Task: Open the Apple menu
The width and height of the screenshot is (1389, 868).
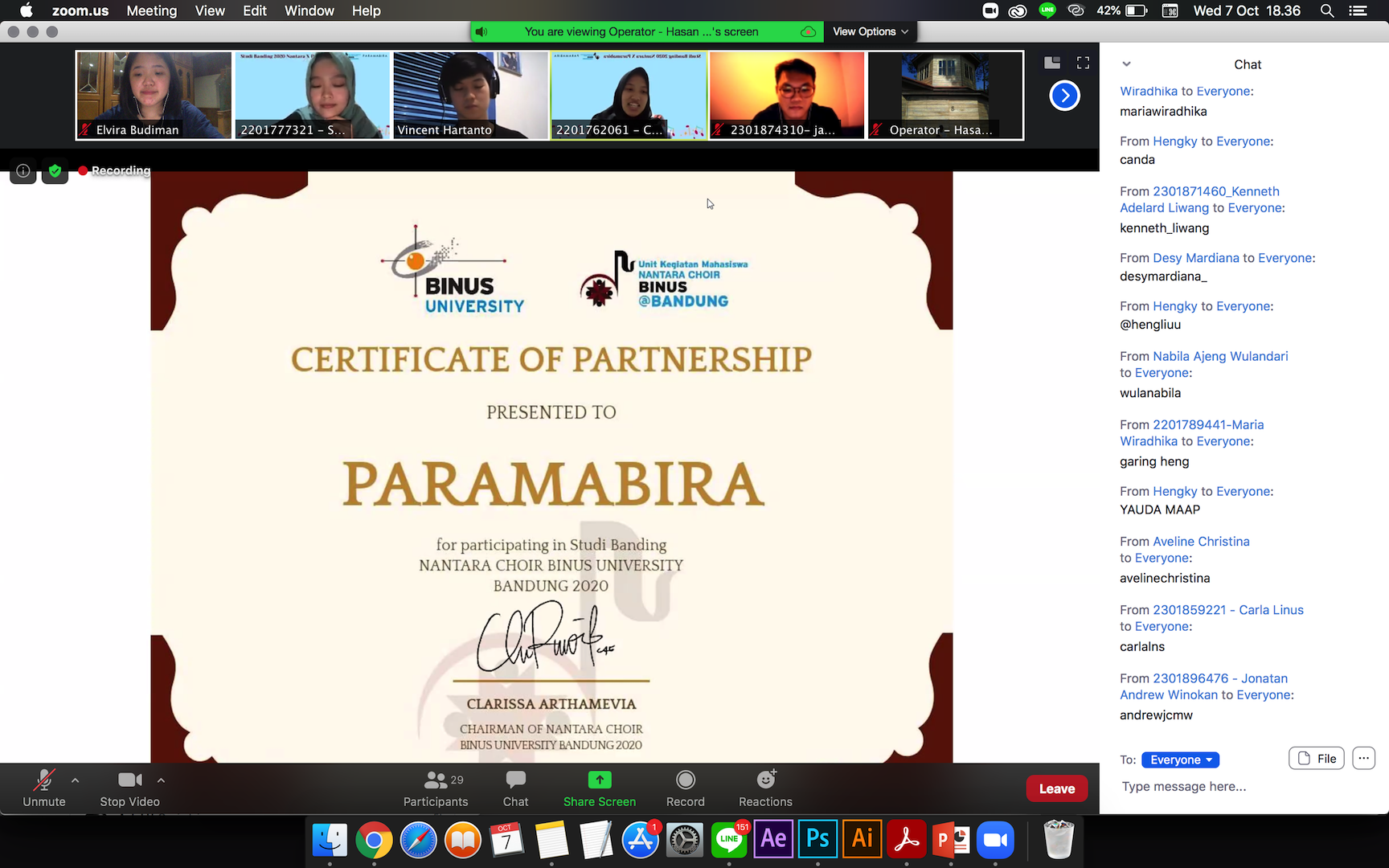Action: 26,10
